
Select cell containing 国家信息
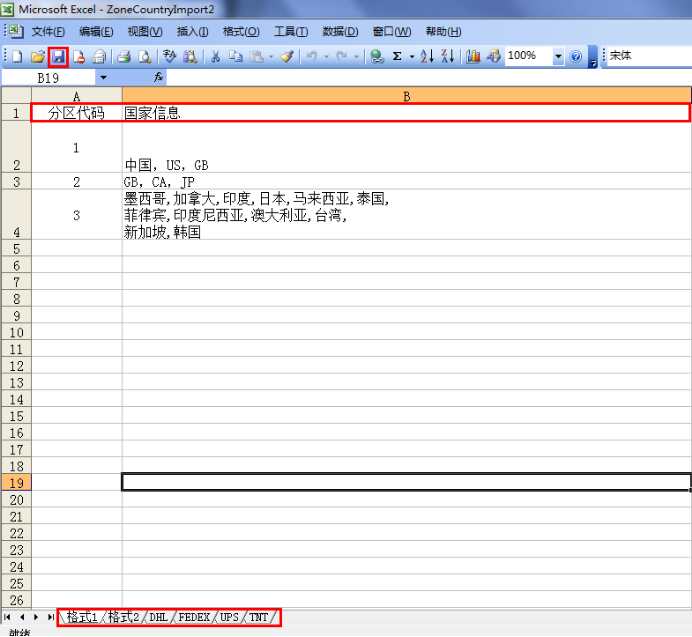pos(405,113)
